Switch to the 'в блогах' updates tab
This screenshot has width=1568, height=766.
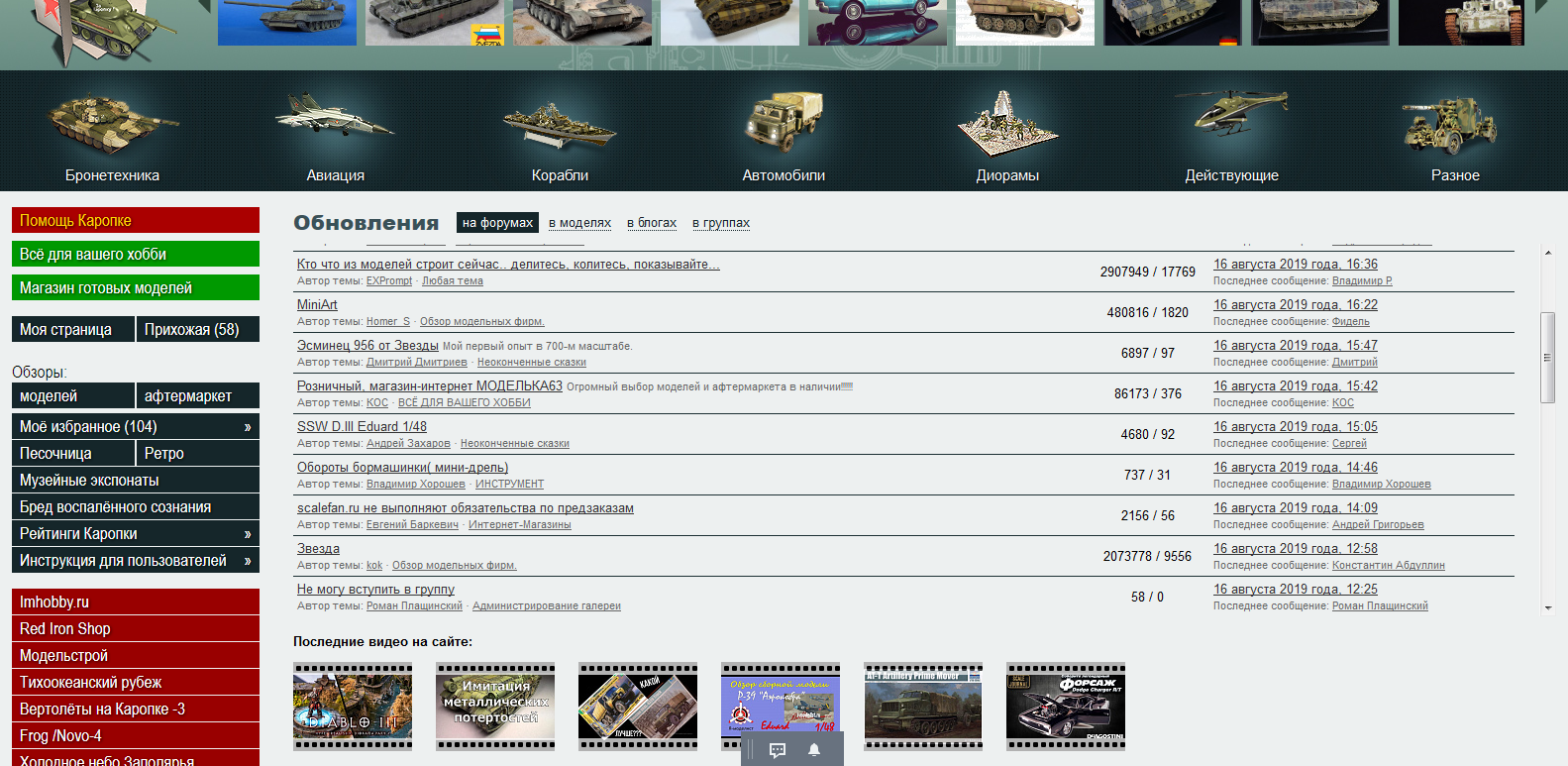tap(652, 223)
